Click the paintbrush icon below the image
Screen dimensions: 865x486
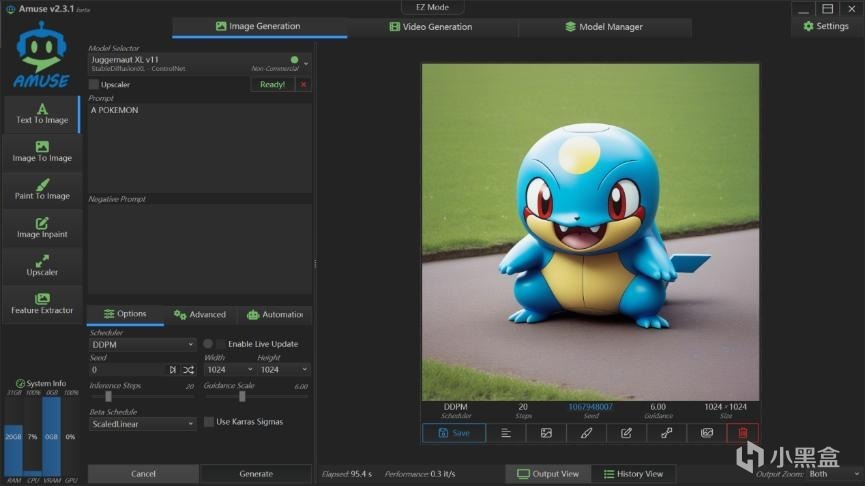[586, 433]
